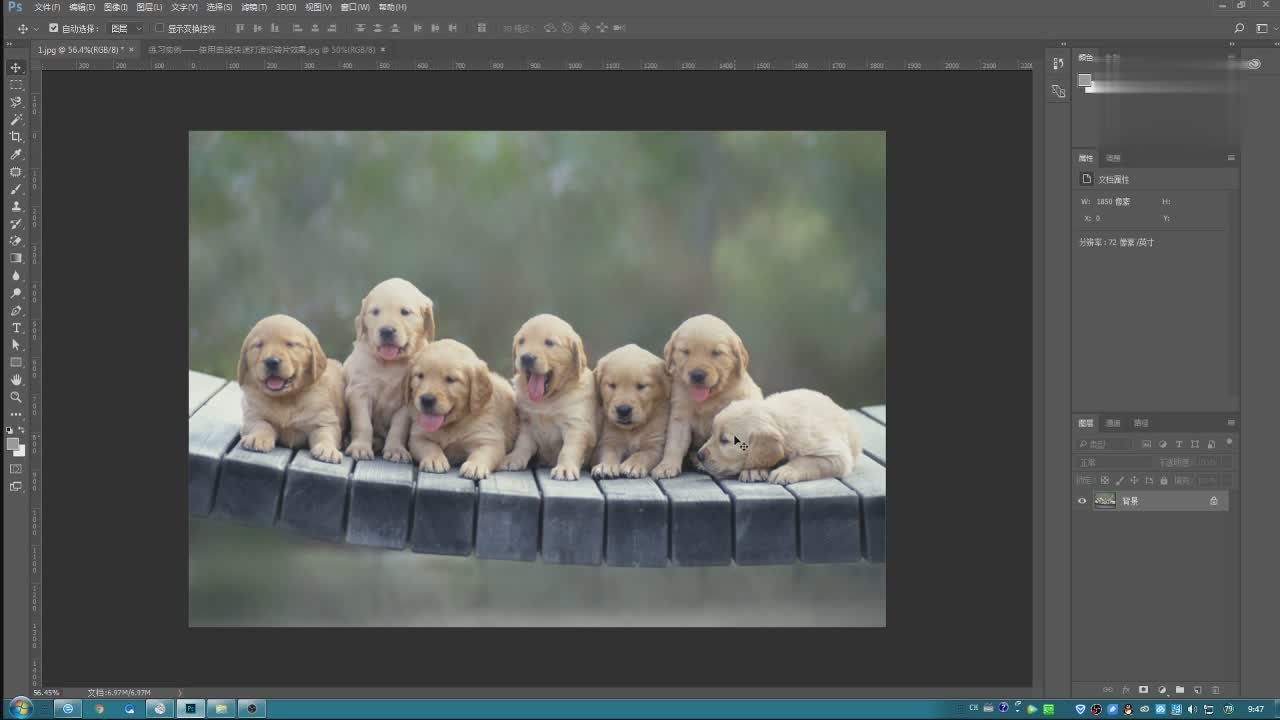
Task: Click the zoom percentage field 56.45%
Action: coord(46,692)
